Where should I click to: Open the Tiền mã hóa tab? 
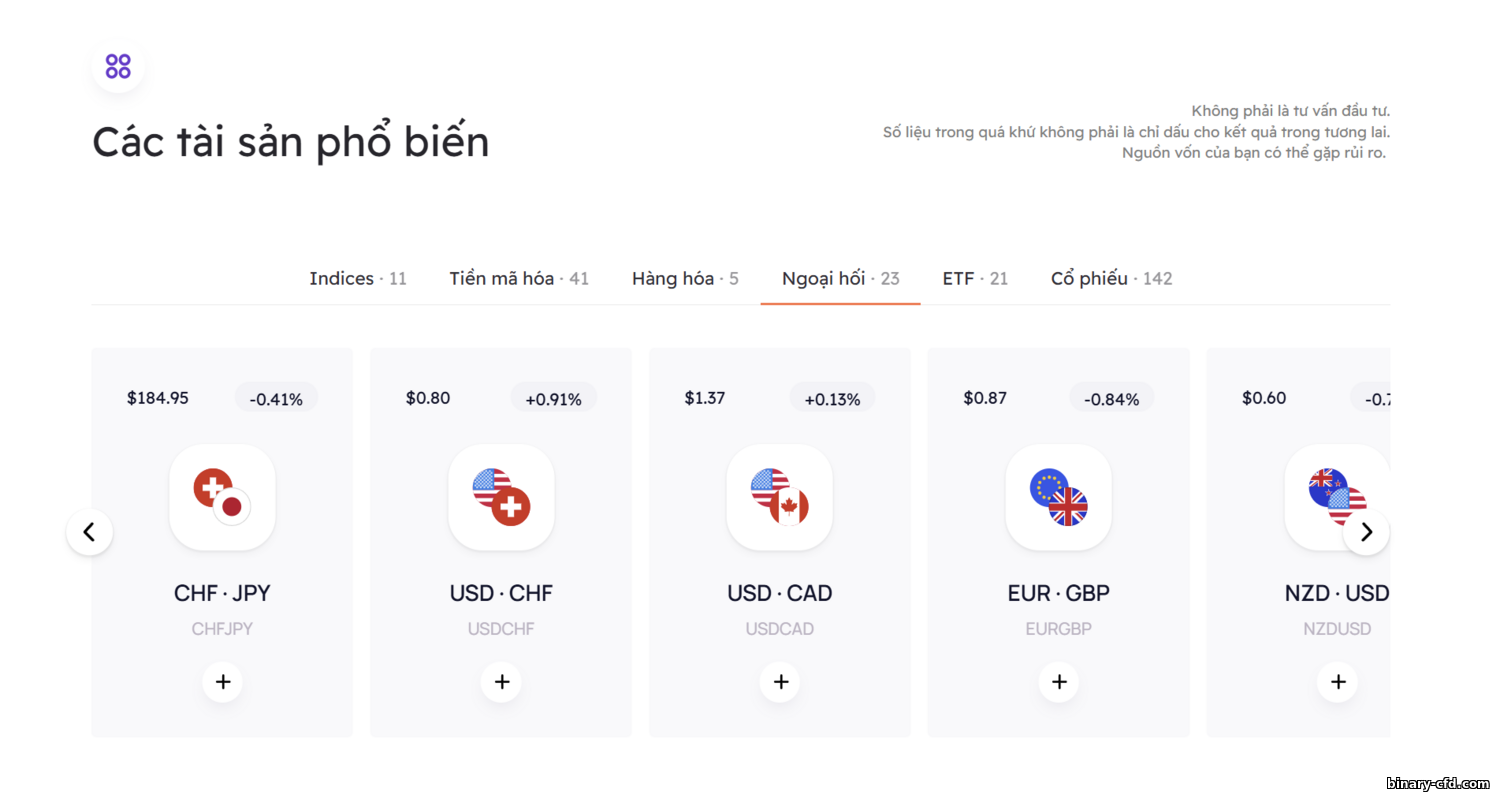(x=519, y=279)
